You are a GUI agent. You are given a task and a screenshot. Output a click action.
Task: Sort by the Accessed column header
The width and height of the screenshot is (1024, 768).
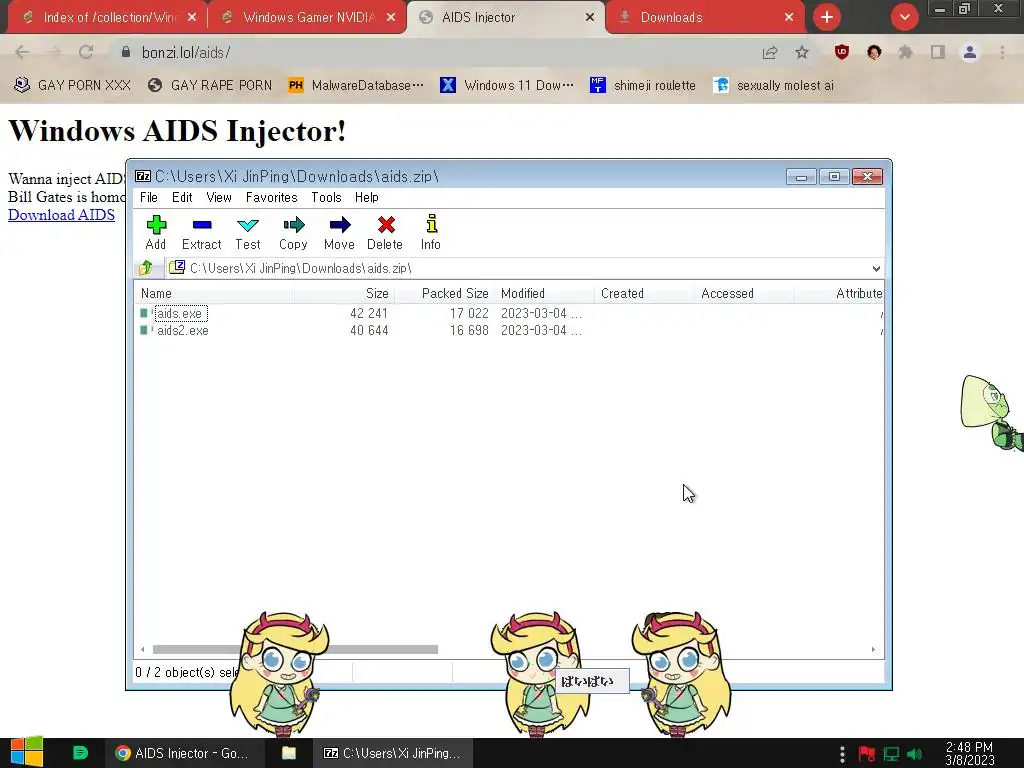[x=744, y=293]
